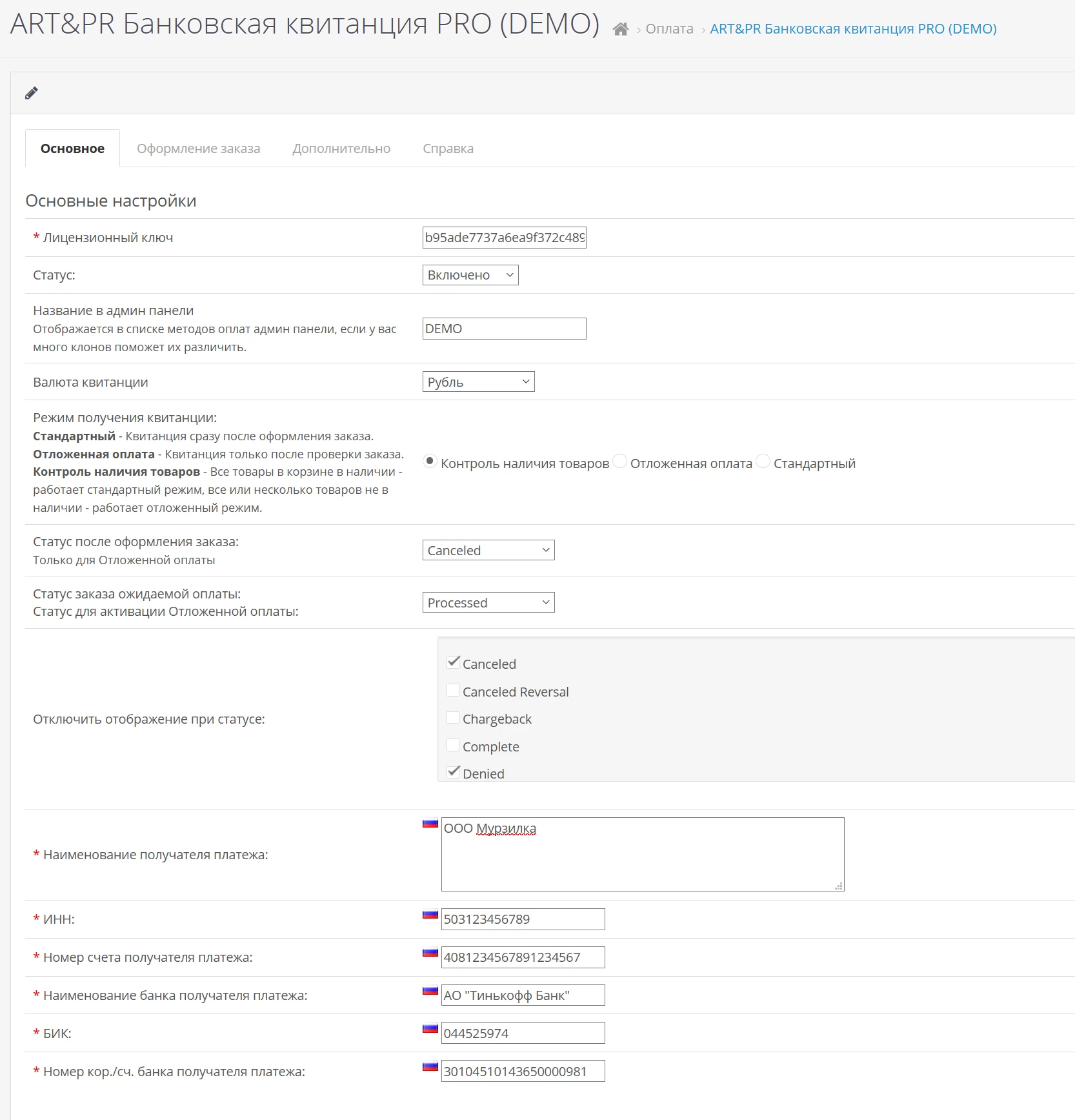Switch to the Основное tab
This screenshot has height=1120, width=1075.
tap(72, 148)
